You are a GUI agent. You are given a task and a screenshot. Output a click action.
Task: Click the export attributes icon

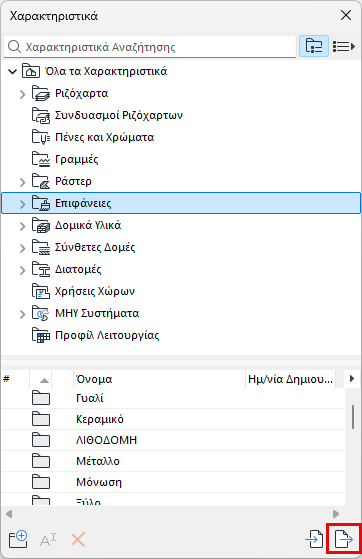(344, 539)
